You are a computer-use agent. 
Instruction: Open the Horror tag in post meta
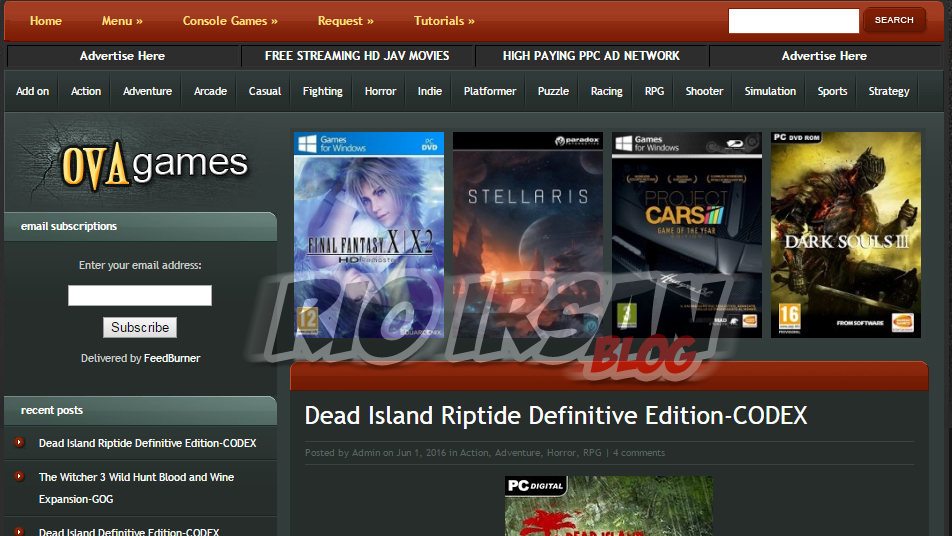coord(562,453)
